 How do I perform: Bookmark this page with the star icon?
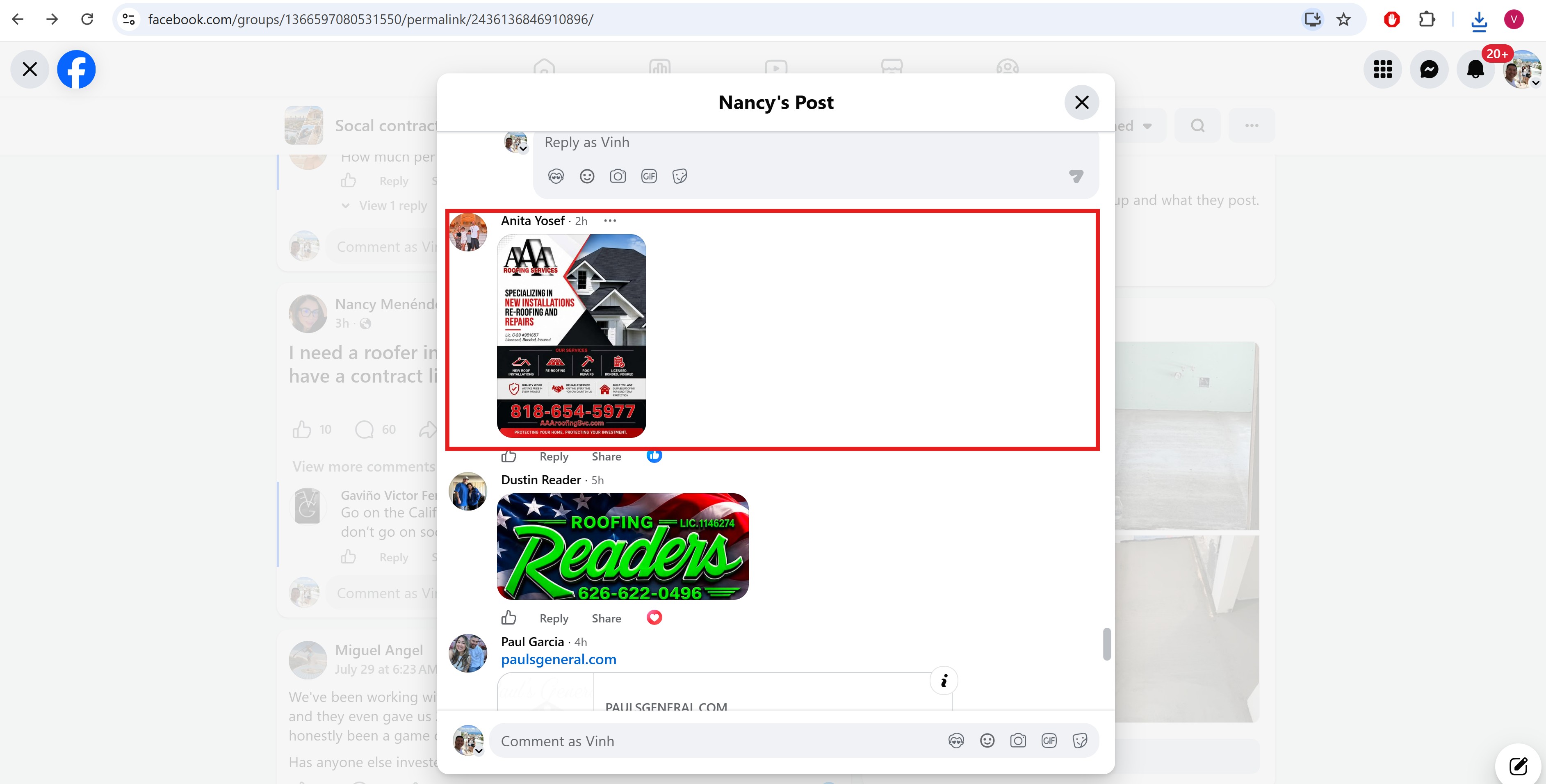coord(1344,20)
